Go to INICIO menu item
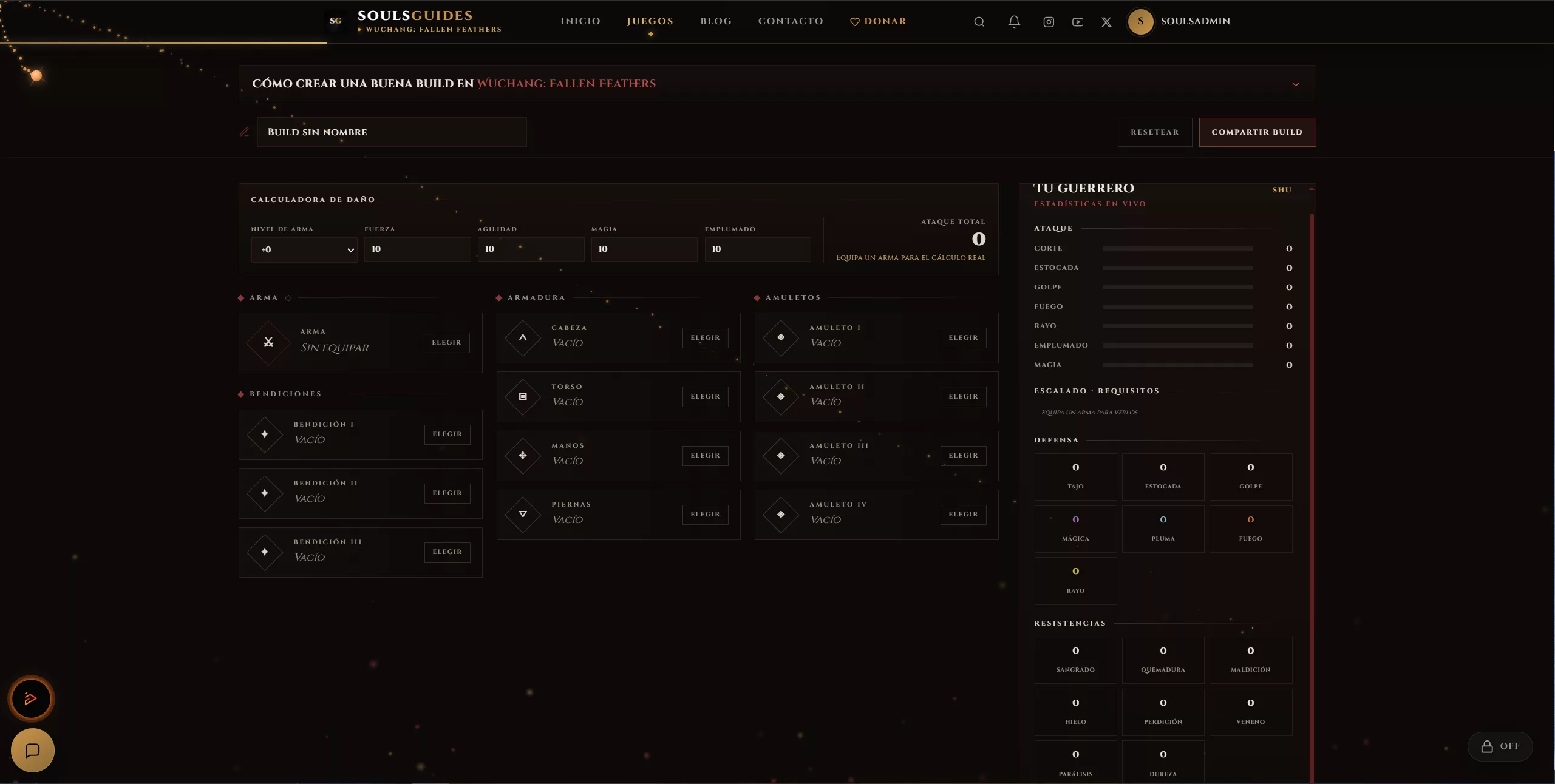Screen dimensions: 1555x784 [580, 21]
